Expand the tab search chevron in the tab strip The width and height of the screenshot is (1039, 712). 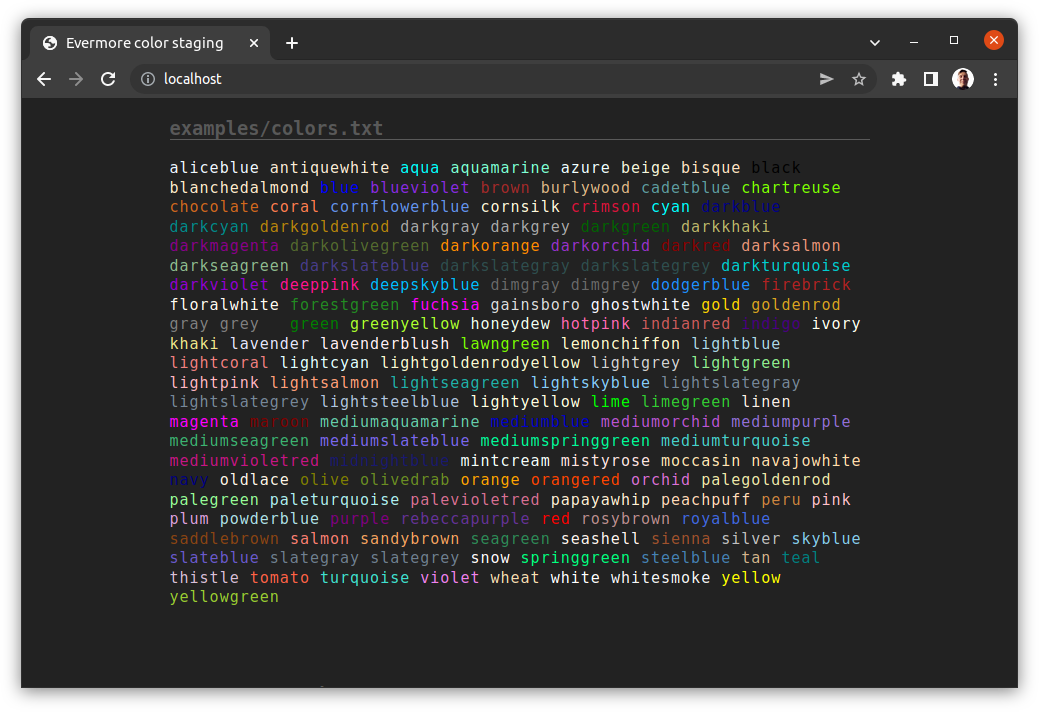point(875,42)
